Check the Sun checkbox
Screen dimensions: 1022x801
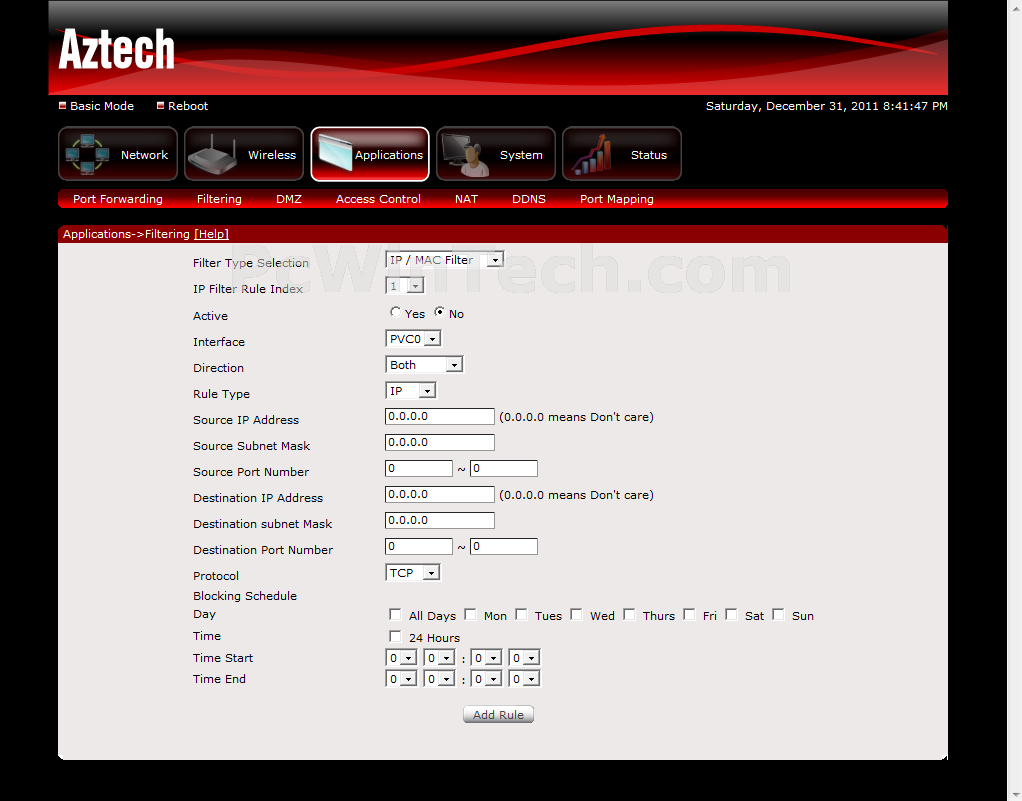coord(778,615)
